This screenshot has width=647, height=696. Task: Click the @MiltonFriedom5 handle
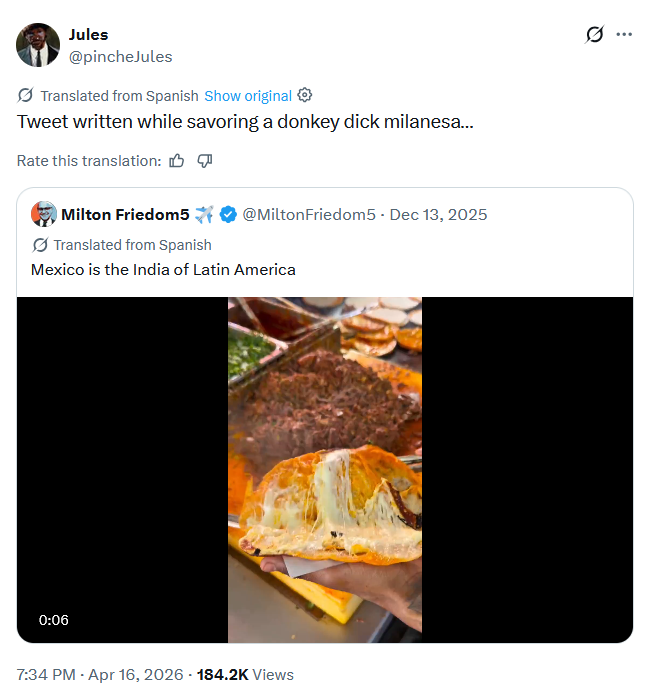coord(309,214)
